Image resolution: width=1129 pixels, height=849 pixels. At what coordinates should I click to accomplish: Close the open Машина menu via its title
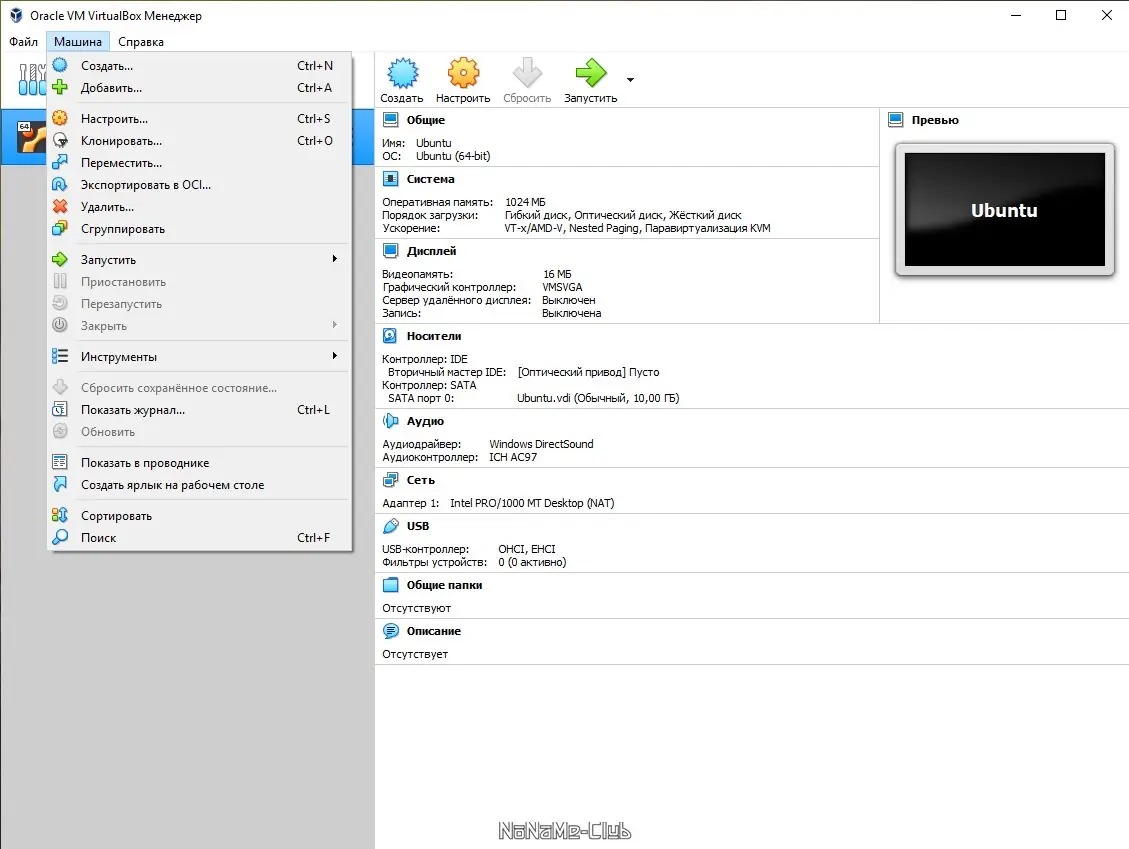(x=78, y=42)
